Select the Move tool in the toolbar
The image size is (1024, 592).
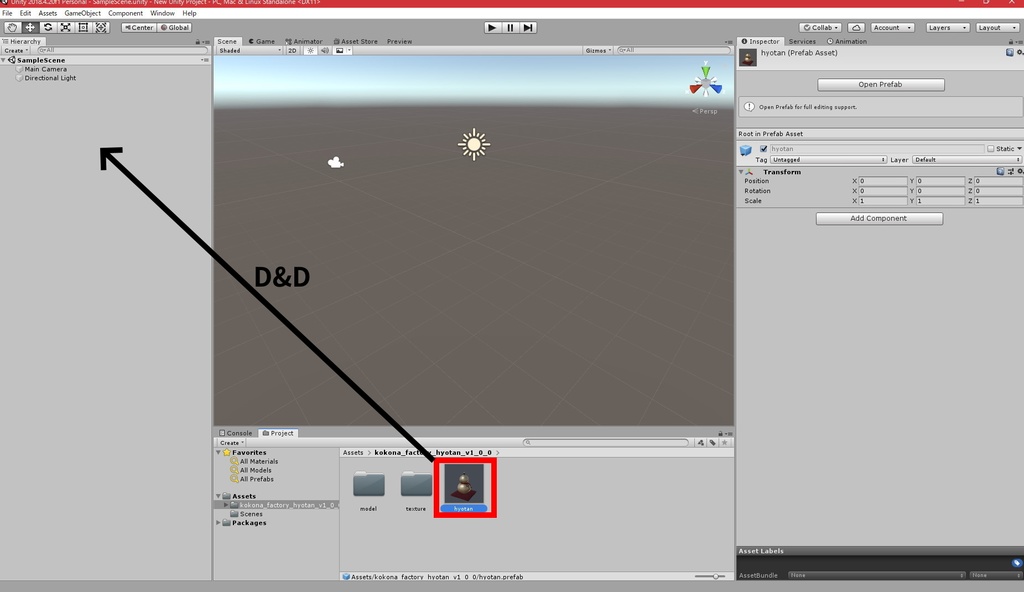pyautogui.click(x=29, y=27)
